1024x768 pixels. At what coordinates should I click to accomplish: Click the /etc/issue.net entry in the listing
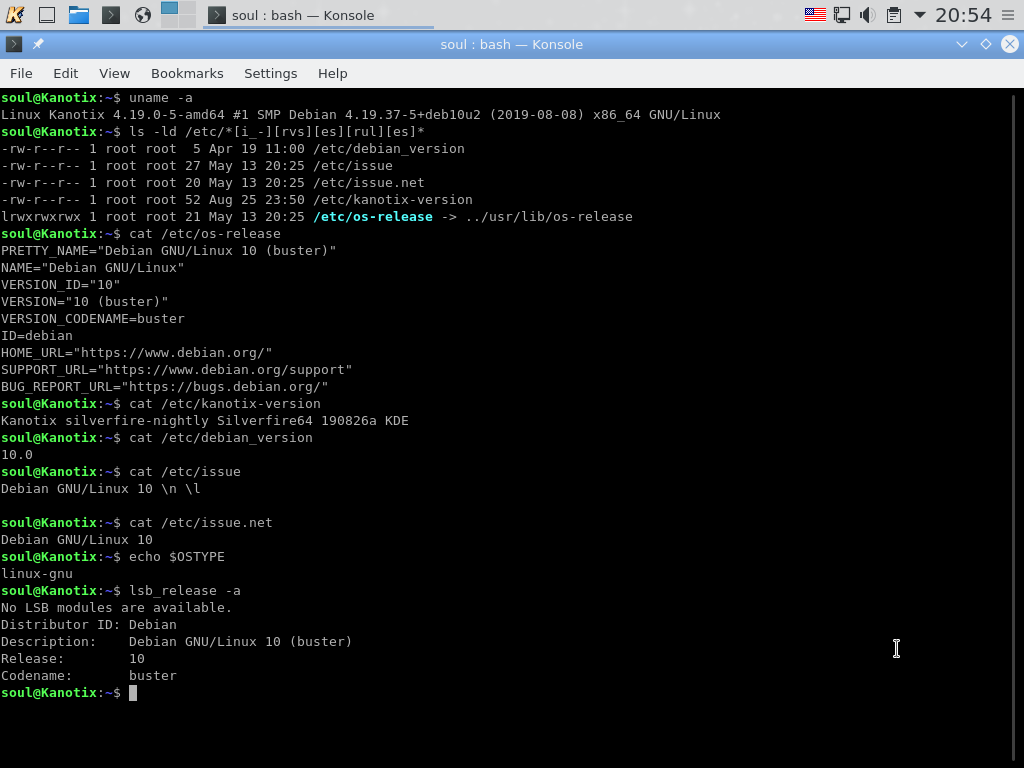(369, 183)
